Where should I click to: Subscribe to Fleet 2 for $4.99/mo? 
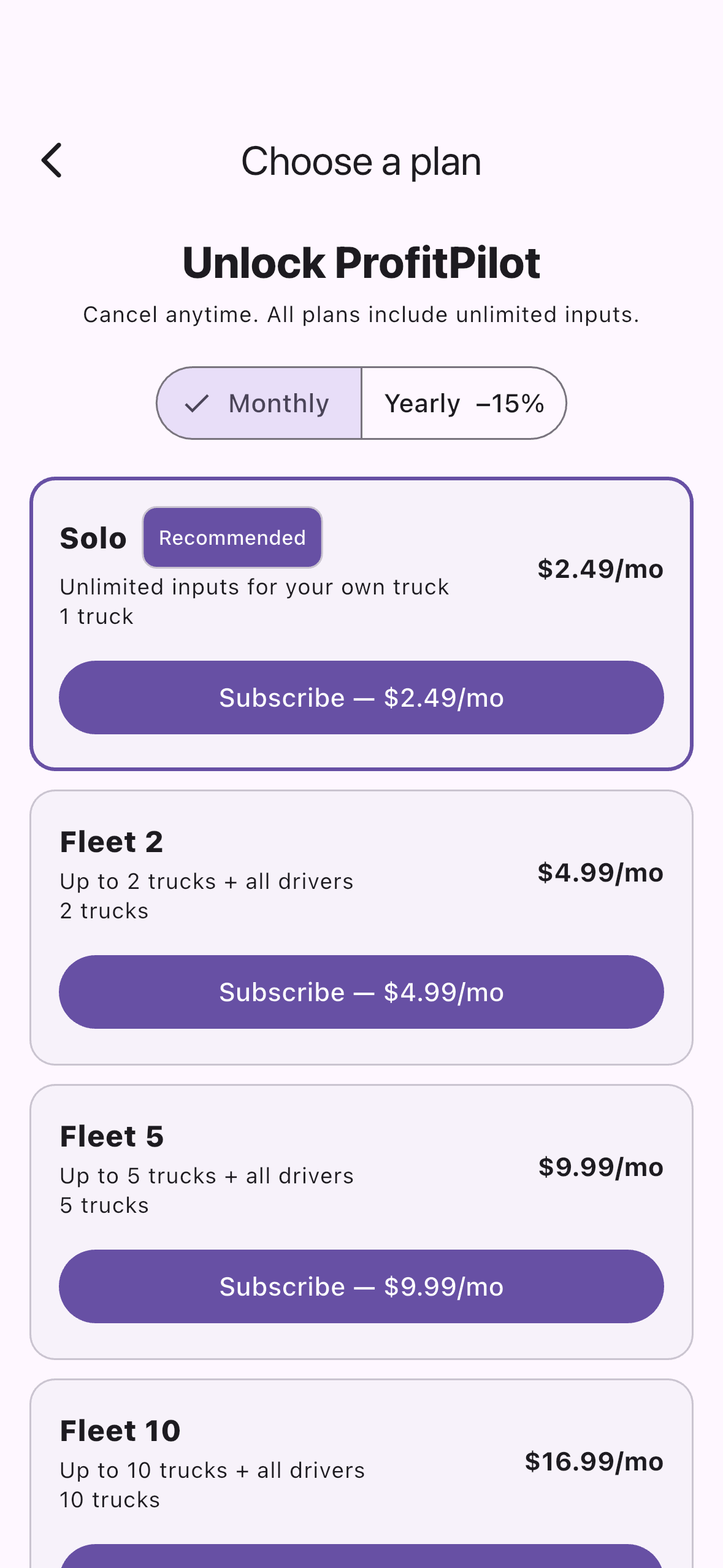(x=361, y=992)
